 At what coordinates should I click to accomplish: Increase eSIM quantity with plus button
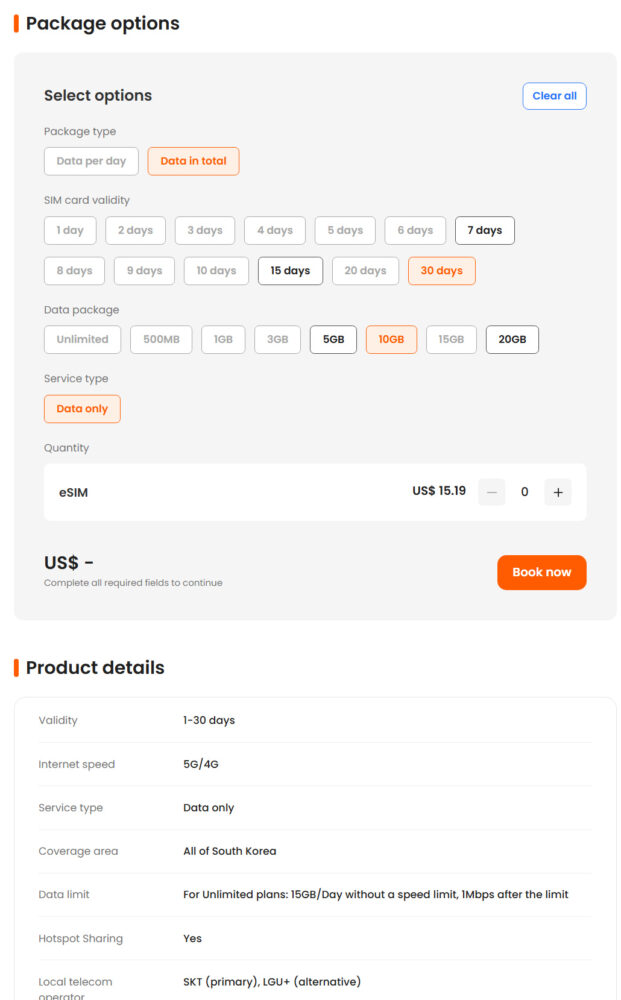pyautogui.click(x=557, y=492)
